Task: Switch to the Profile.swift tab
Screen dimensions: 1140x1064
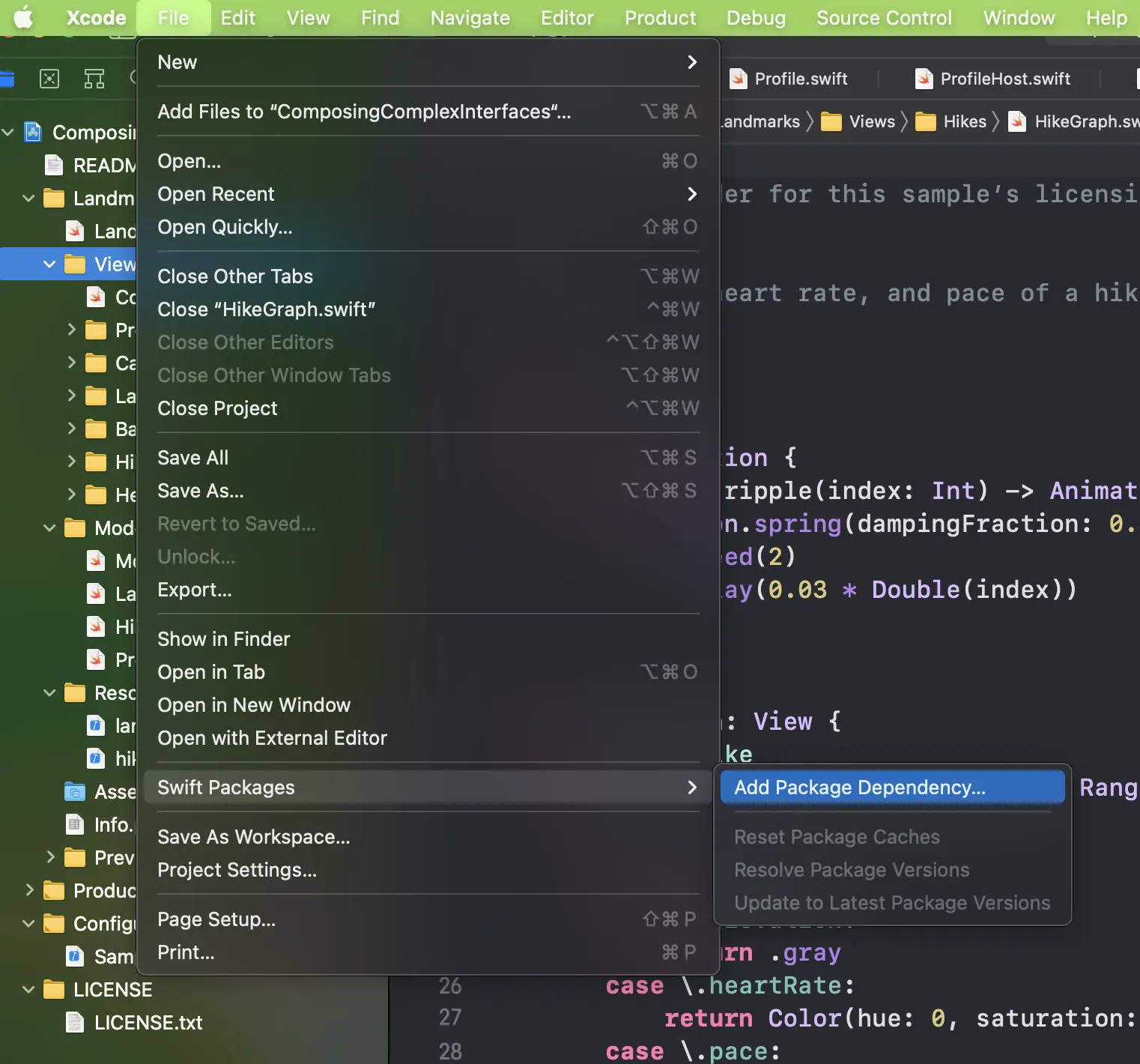Action: tap(800, 79)
